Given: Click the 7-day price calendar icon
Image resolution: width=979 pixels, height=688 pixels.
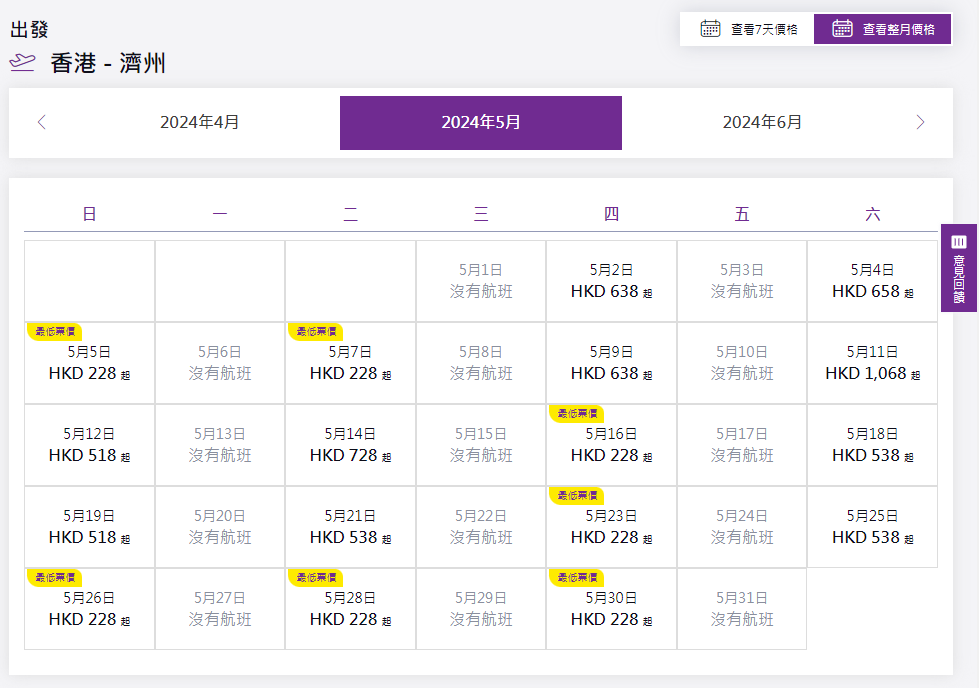Looking at the screenshot, I should (710, 29).
